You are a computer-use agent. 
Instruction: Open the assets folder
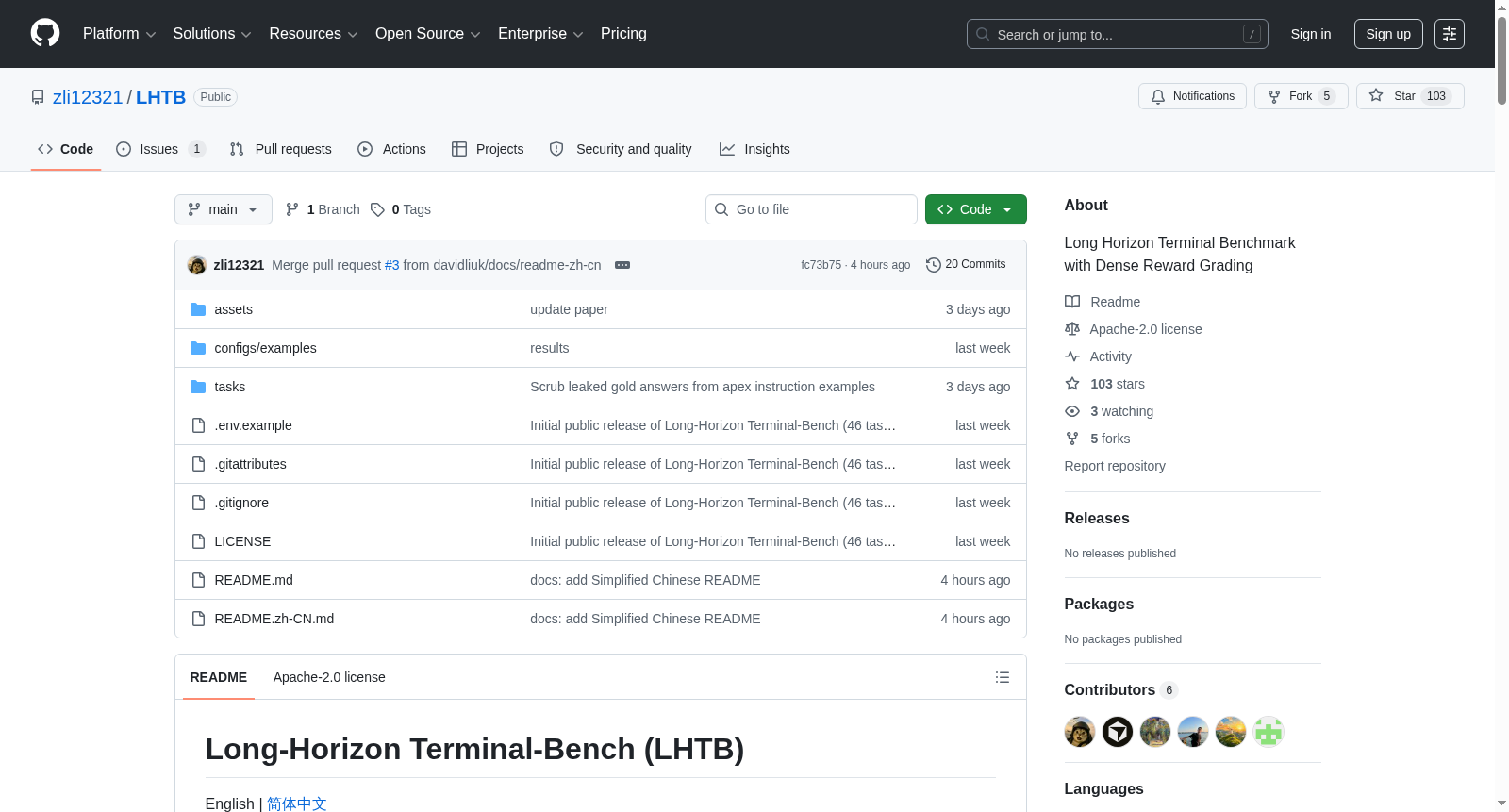point(233,309)
